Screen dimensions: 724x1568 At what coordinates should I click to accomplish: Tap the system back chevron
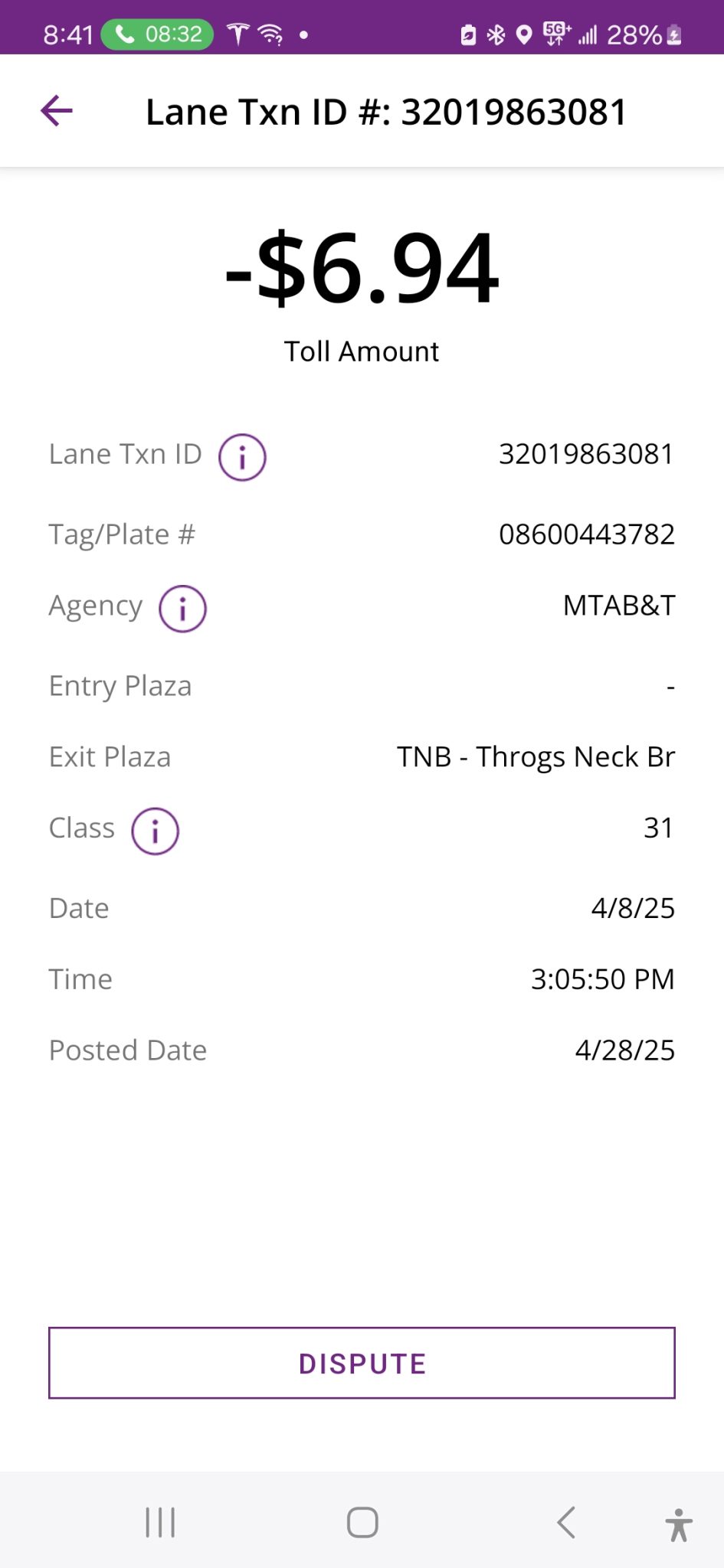point(566,1522)
